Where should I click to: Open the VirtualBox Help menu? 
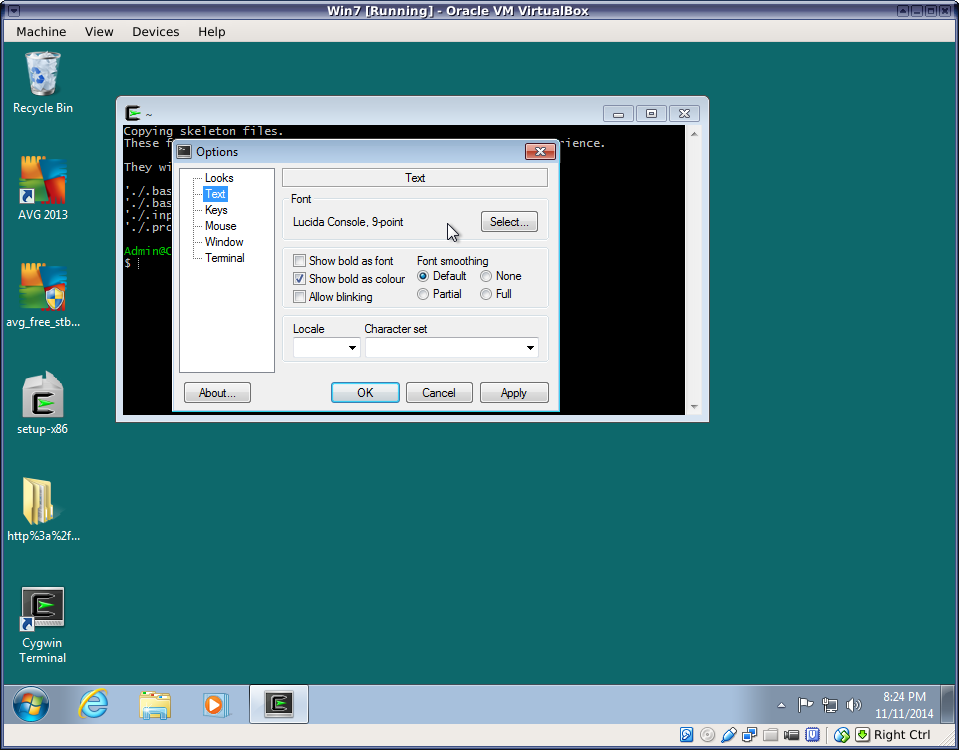click(x=212, y=32)
